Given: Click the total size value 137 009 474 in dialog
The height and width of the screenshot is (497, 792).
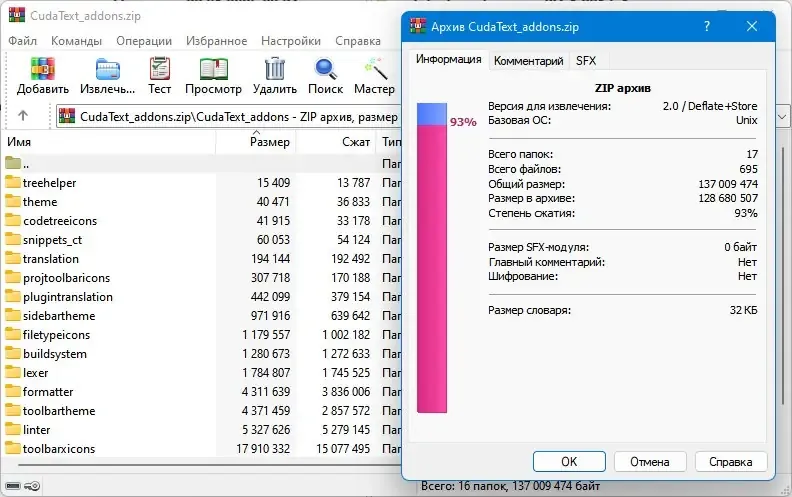Looking at the screenshot, I should coord(728,184).
